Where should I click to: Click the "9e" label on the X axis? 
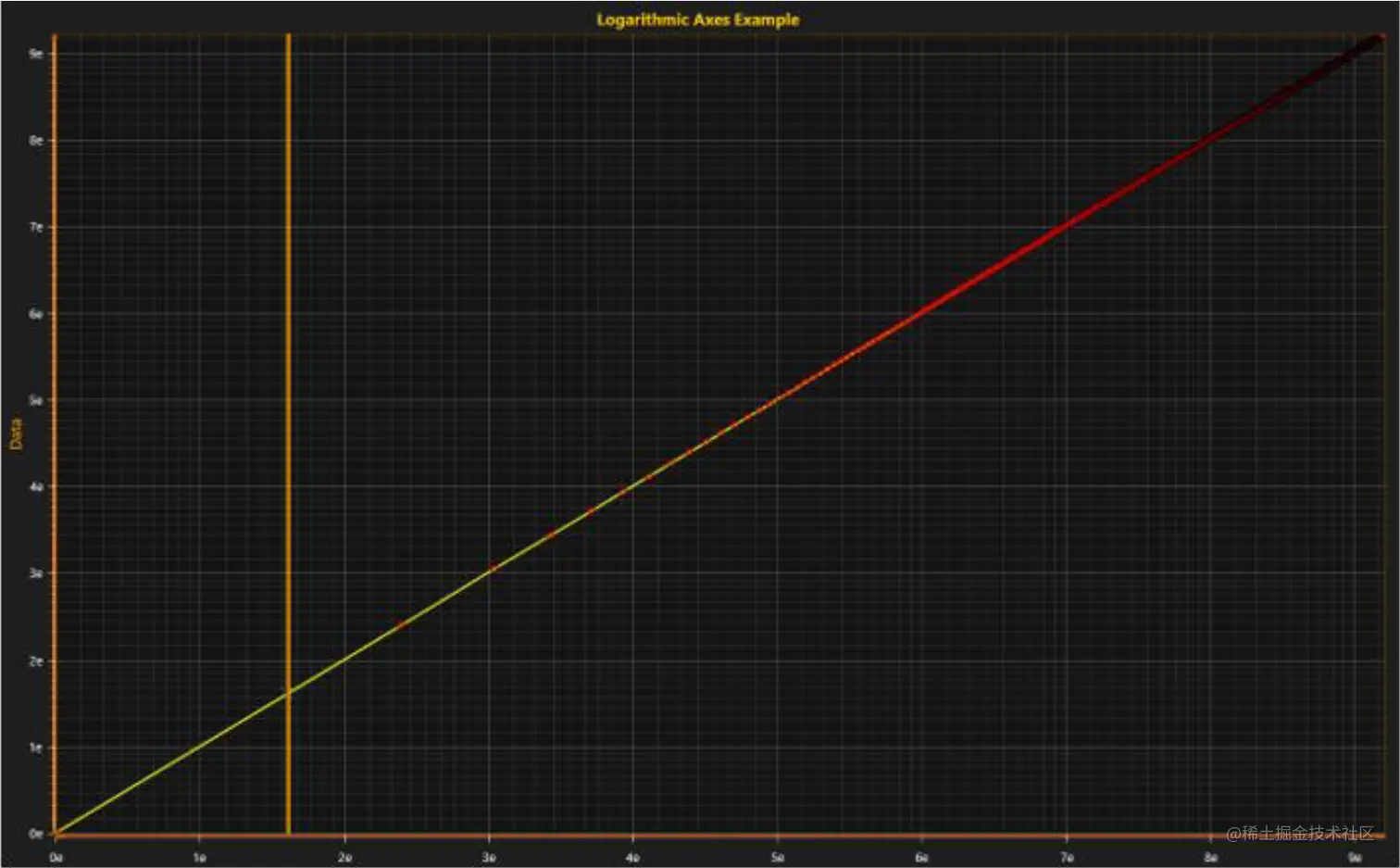(1356, 858)
